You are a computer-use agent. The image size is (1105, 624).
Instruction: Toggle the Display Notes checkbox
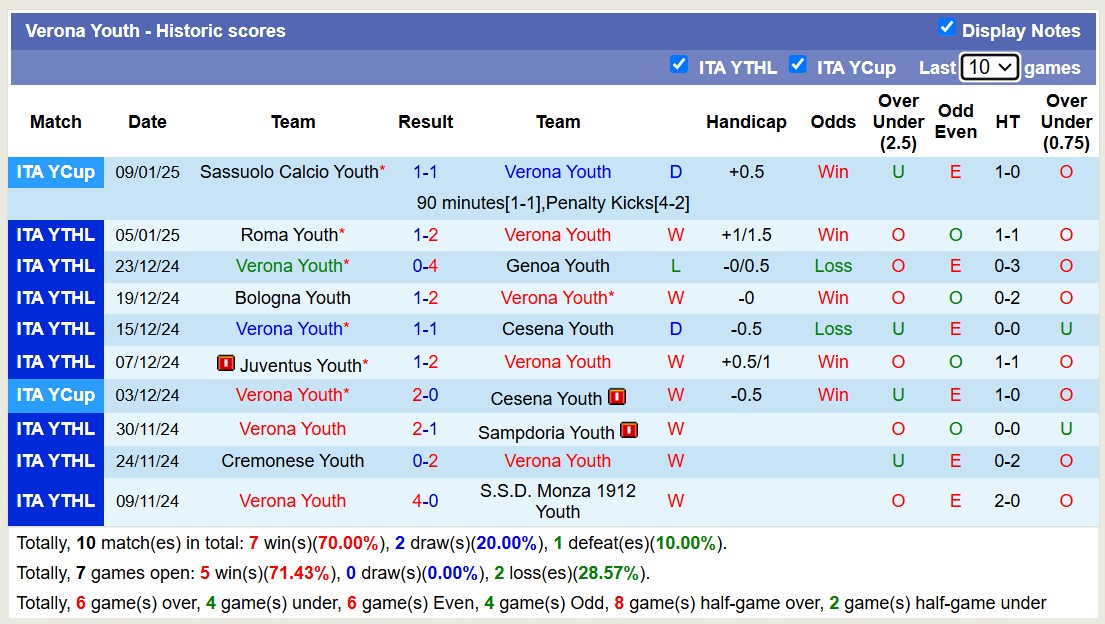tap(947, 28)
